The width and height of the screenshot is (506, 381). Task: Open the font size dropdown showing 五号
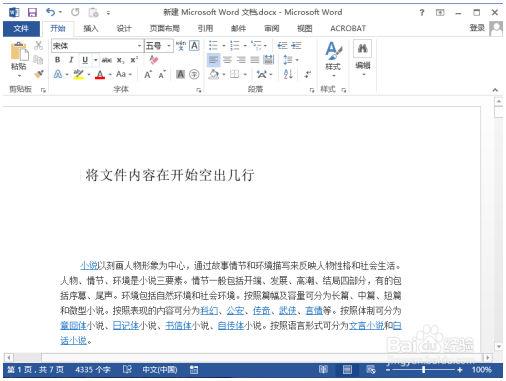[159, 46]
